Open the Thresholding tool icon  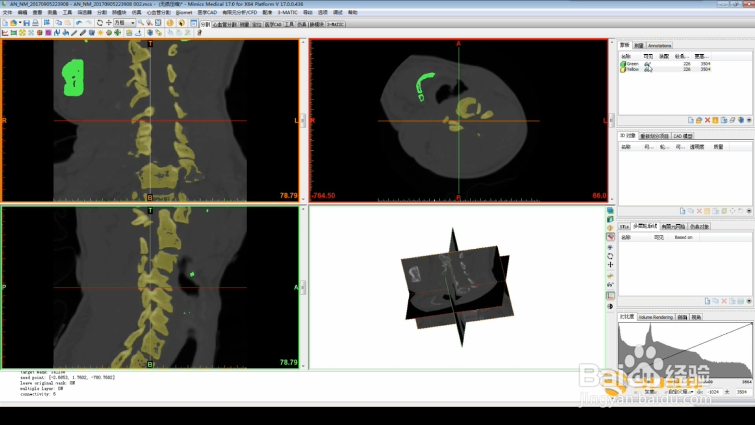pos(5,33)
